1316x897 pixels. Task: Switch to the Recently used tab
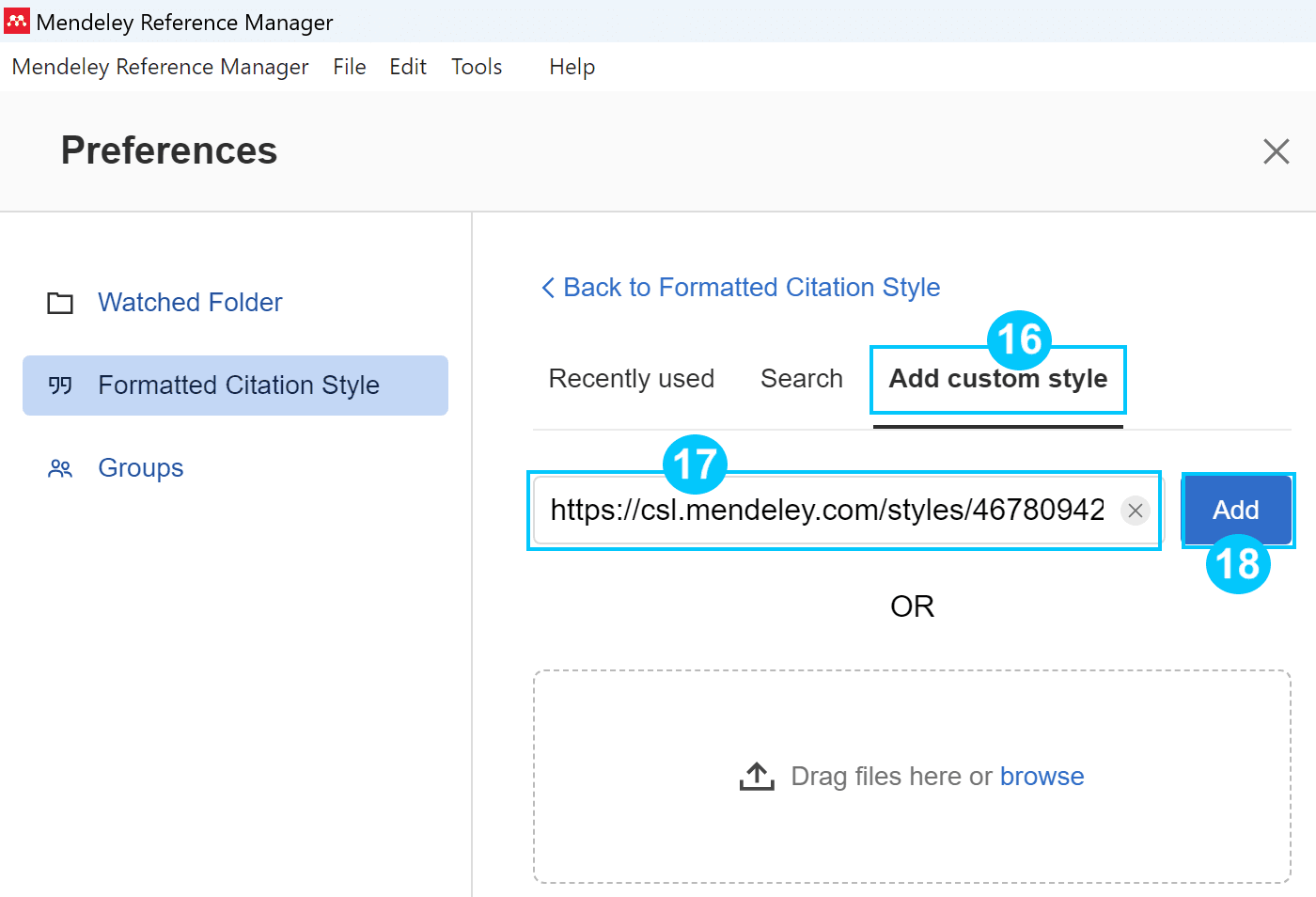(x=632, y=379)
